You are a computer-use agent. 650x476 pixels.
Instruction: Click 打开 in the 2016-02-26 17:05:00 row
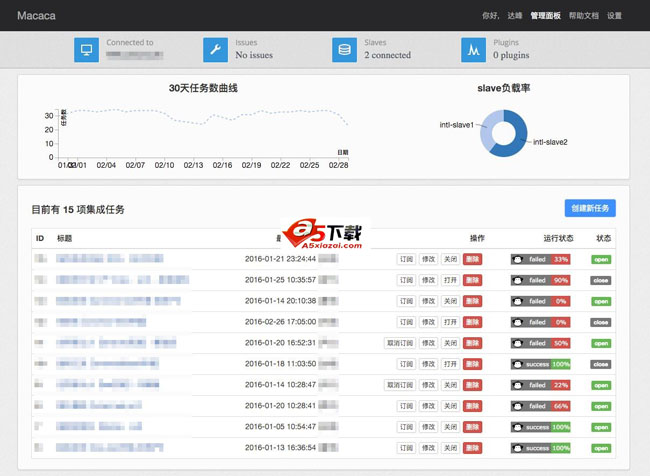pos(450,322)
